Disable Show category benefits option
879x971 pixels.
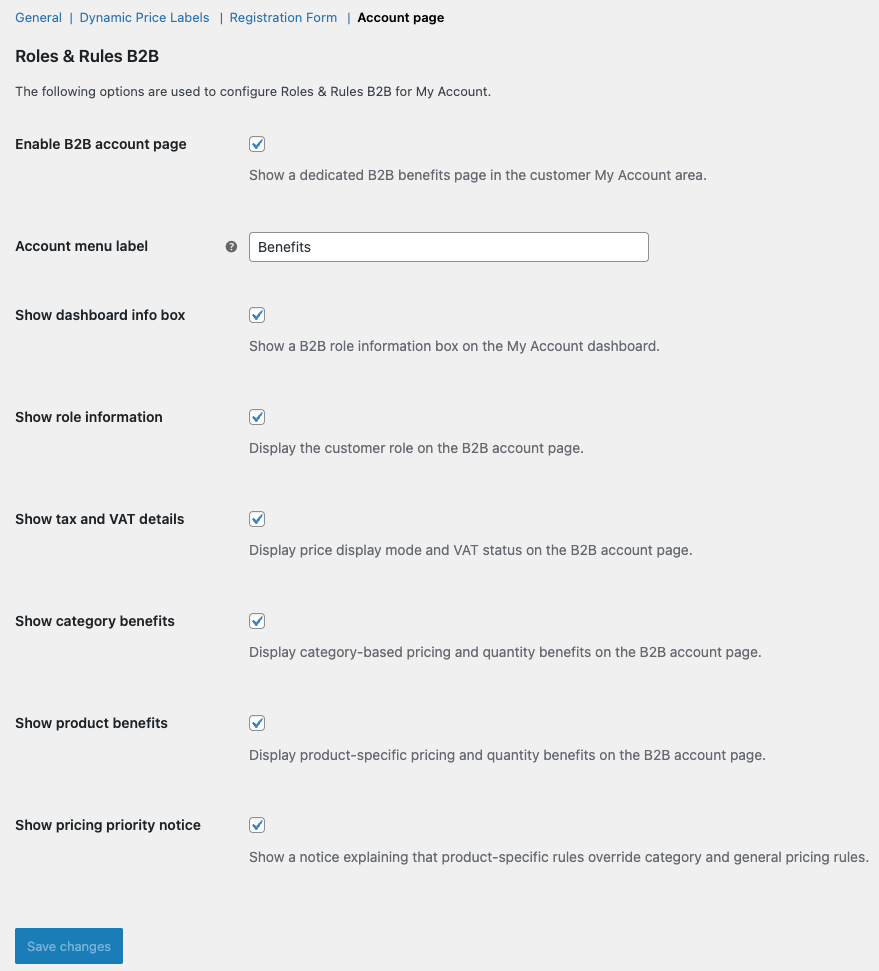pyautogui.click(x=257, y=621)
